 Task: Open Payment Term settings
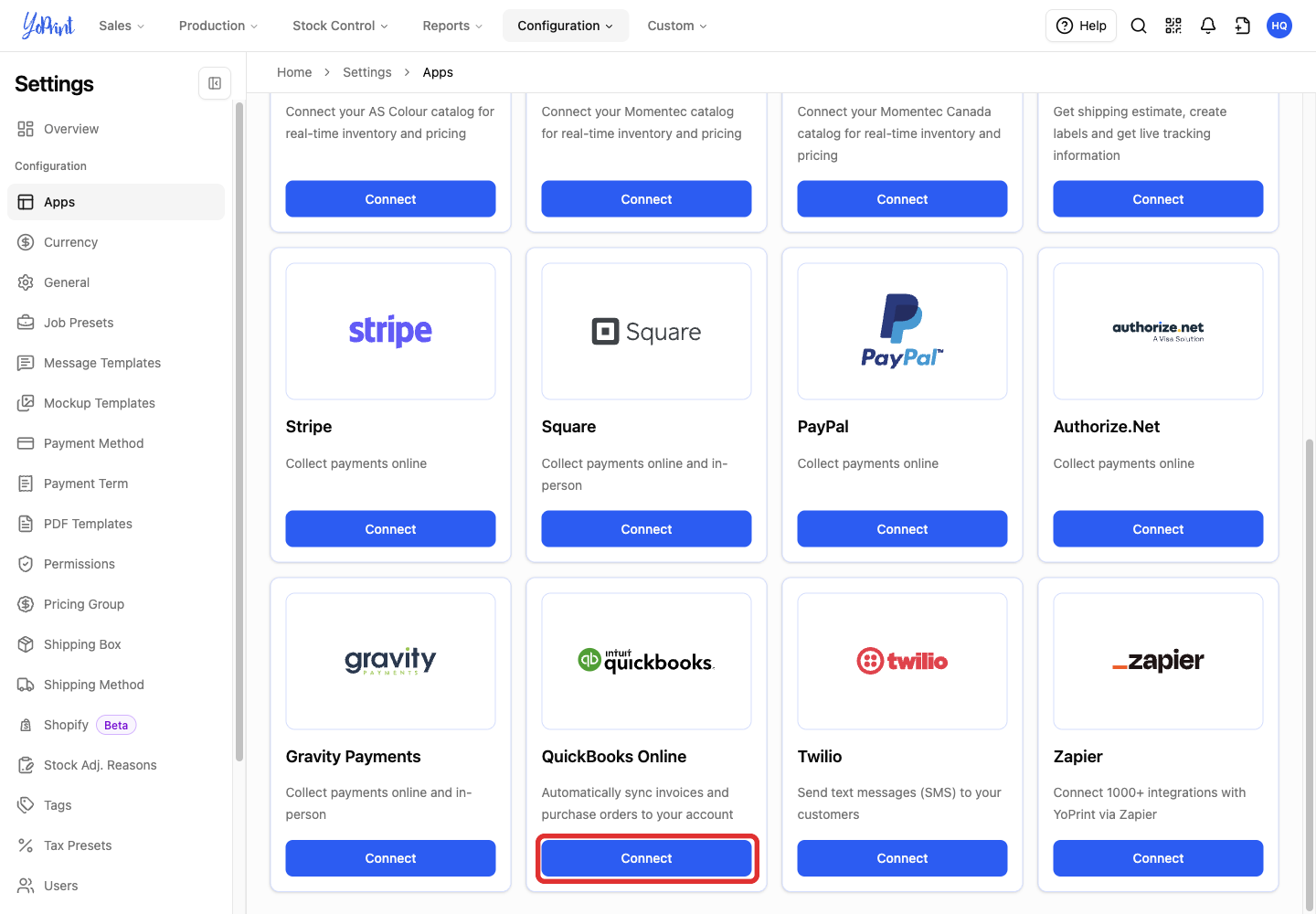116,484
